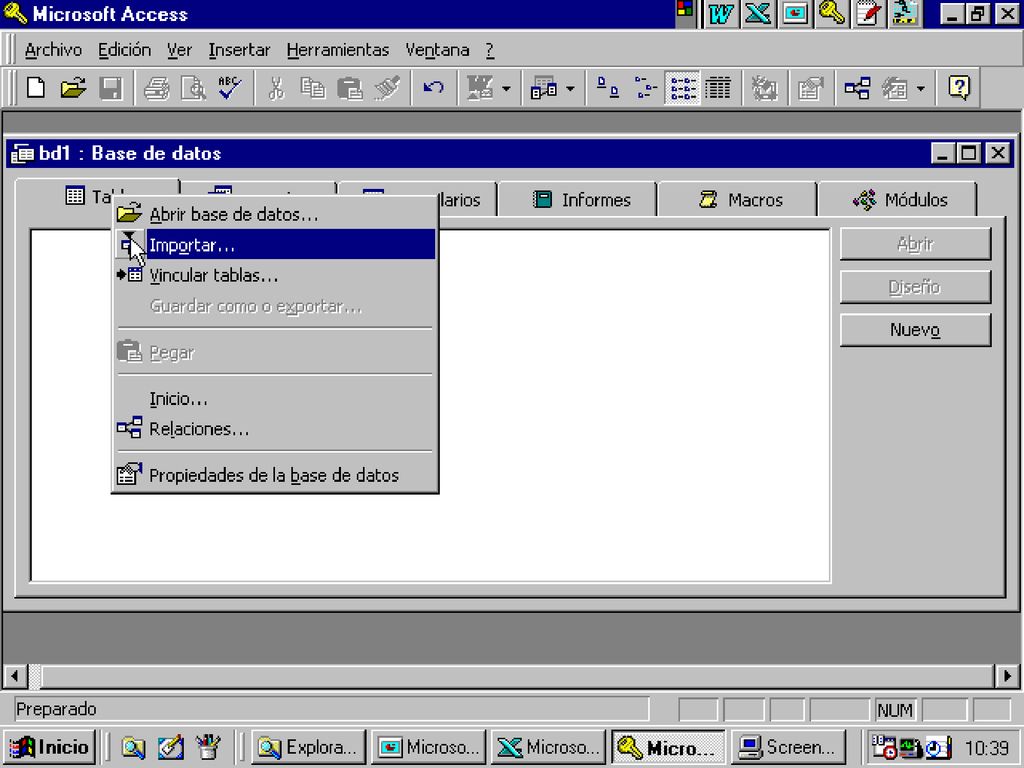Click the Print icon in the toolbar
The image size is (1024, 768).
coord(157,88)
